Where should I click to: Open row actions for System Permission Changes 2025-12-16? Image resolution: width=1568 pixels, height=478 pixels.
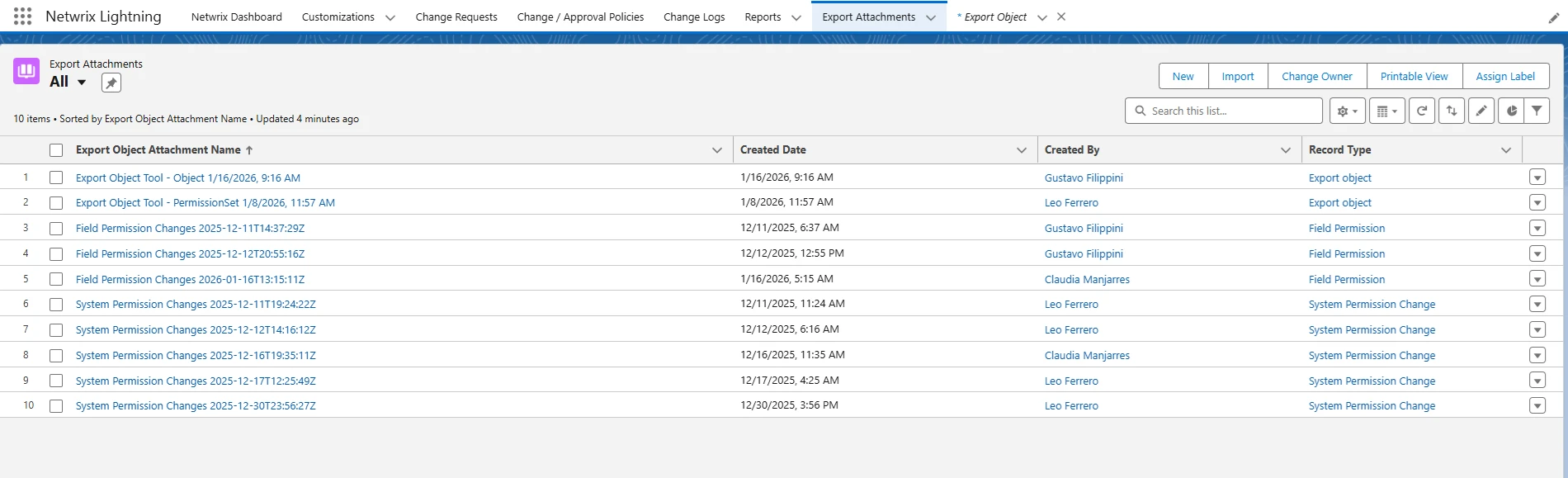[1537, 355]
